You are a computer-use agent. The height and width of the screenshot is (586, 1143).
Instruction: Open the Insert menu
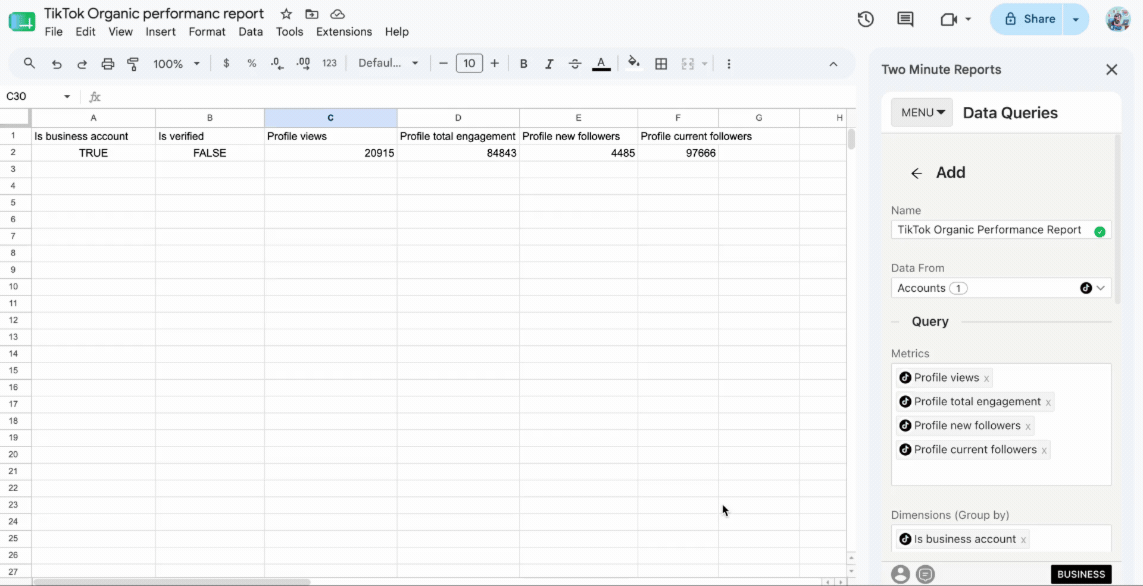pyautogui.click(x=160, y=32)
